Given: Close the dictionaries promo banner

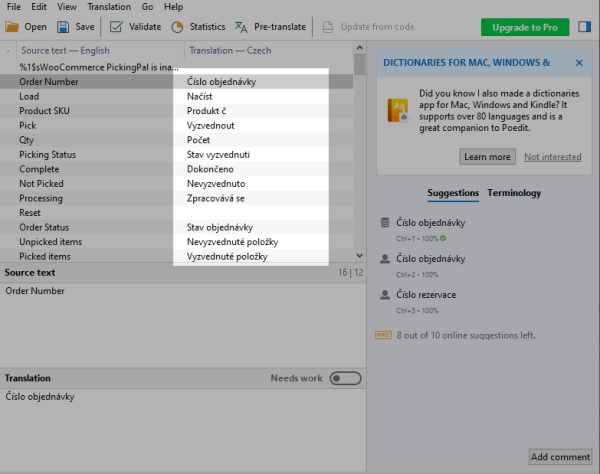Looking at the screenshot, I should click(x=579, y=62).
